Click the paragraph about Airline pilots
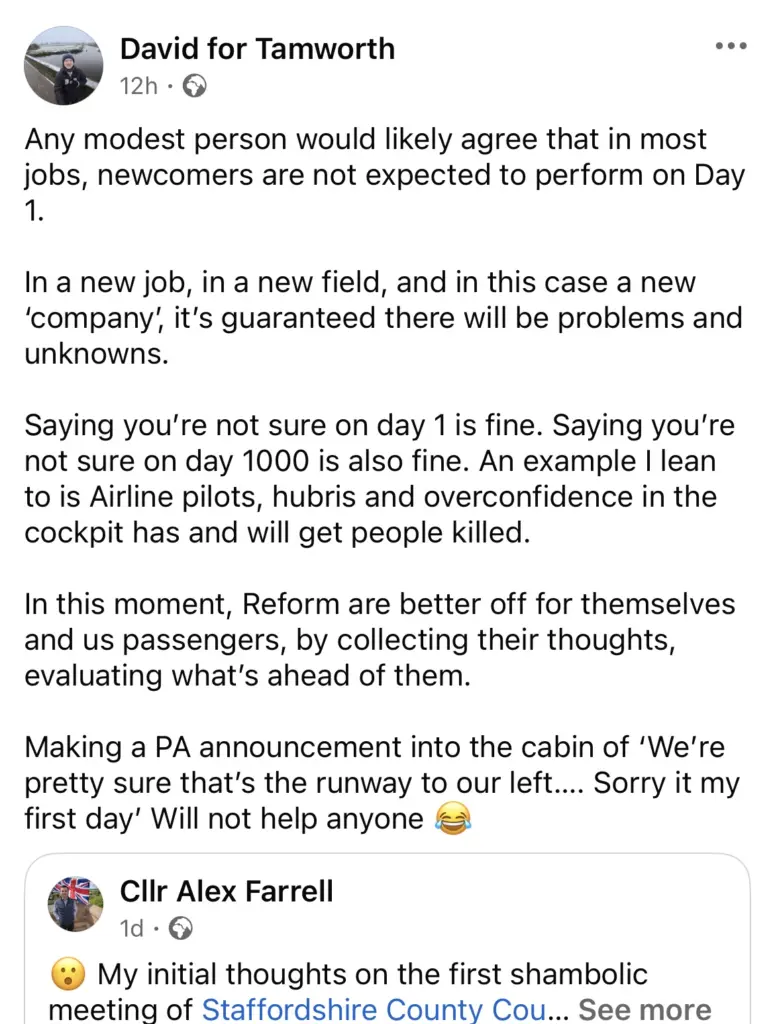Image resolution: width=775 pixels, height=1024 pixels. pyautogui.click(x=379, y=479)
